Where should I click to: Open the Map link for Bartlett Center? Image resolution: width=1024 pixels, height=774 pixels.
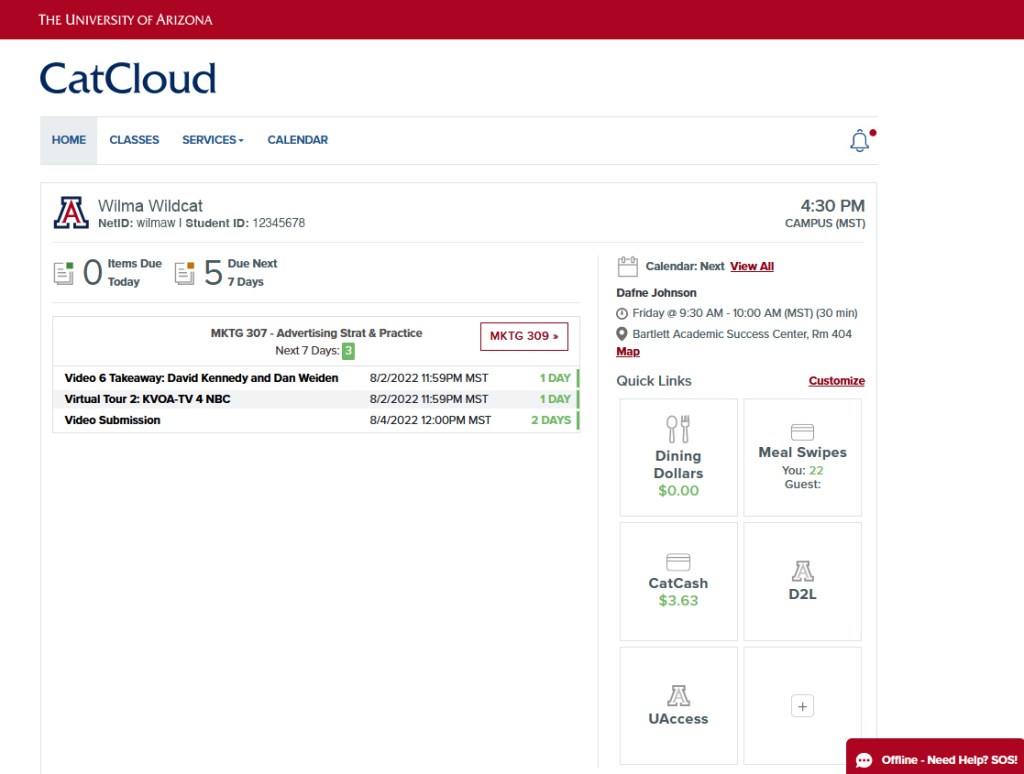(x=628, y=352)
